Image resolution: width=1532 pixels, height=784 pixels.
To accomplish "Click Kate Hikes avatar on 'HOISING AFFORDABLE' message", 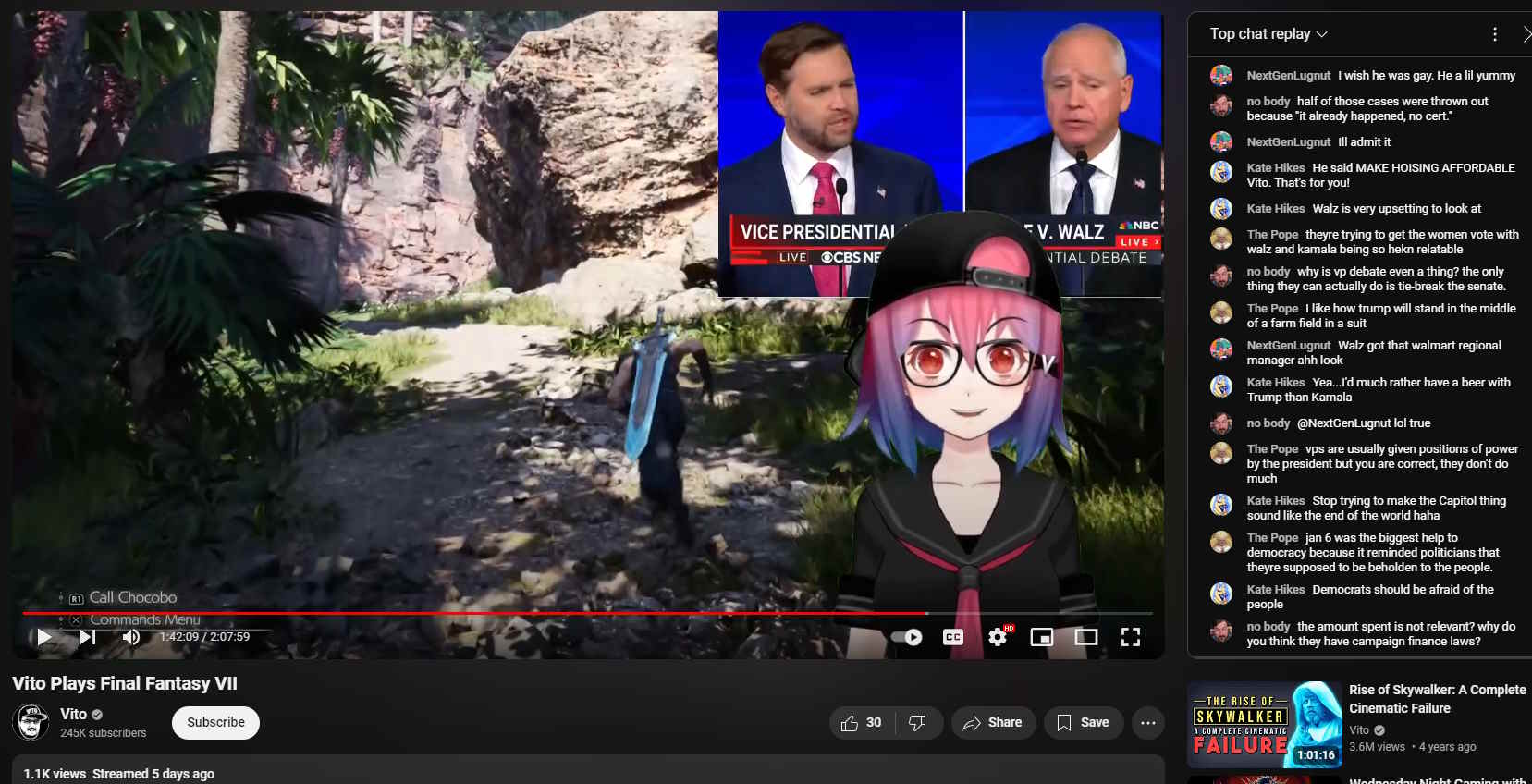I will coord(1221,172).
